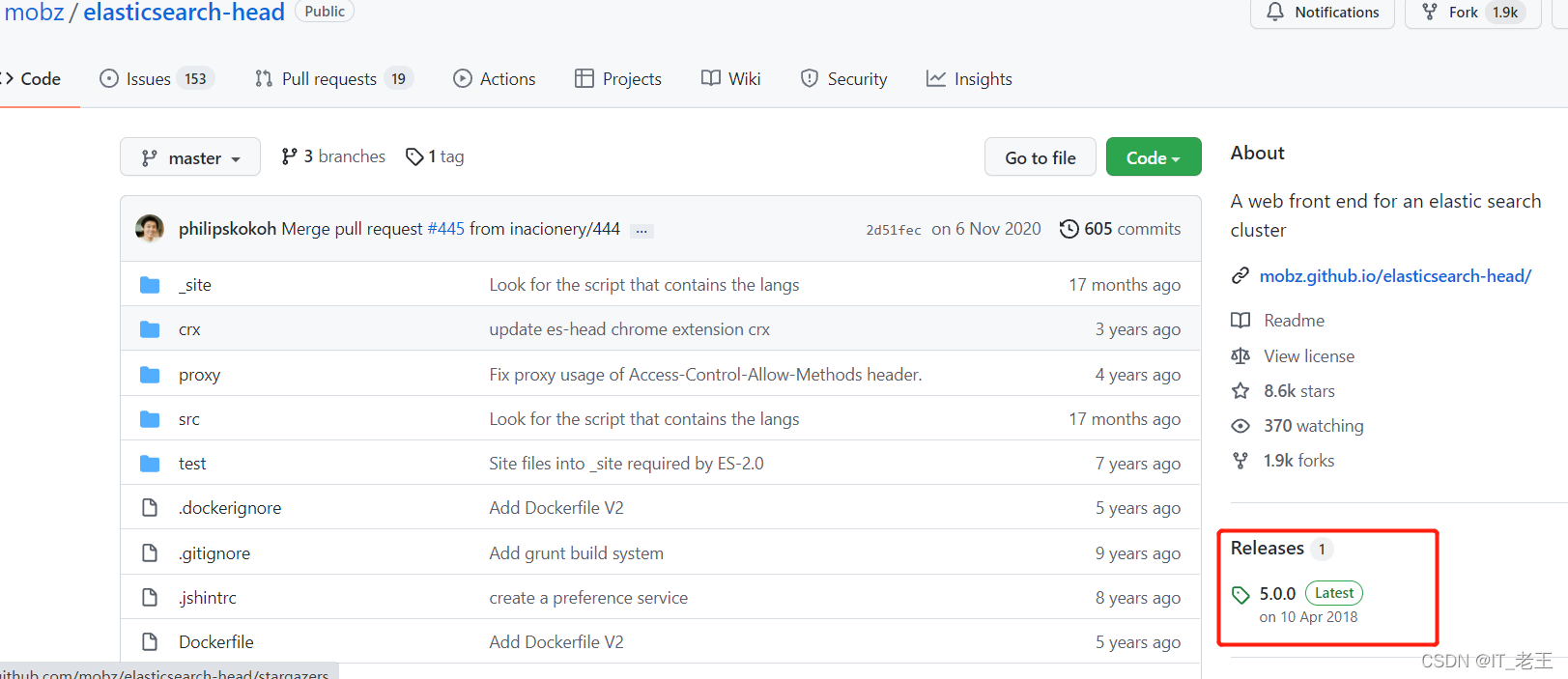Click the Go to file button
This screenshot has width=1568, height=679.
(1040, 157)
